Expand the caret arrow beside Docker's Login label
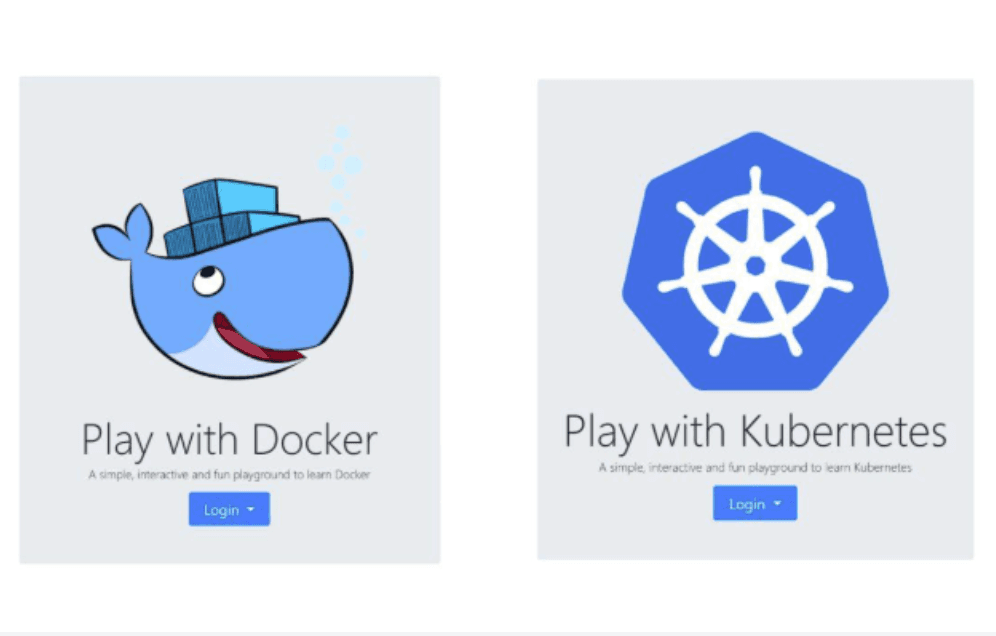This screenshot has height=636, width=996. (x=250, y=509)
